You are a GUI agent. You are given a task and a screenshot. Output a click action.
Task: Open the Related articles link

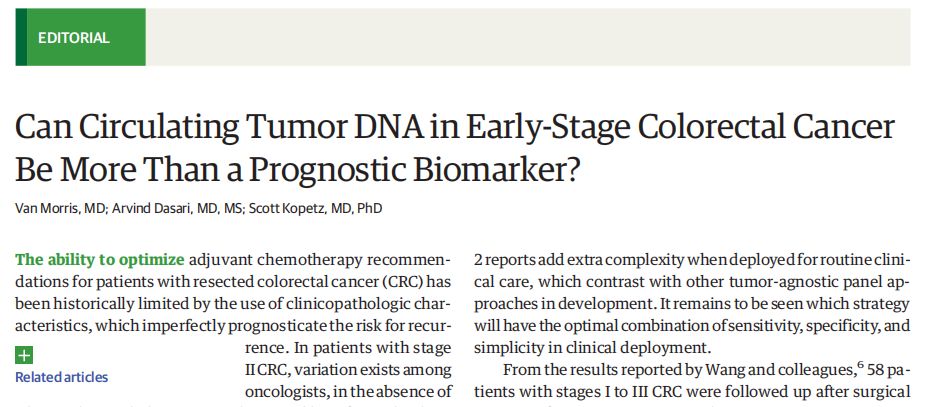[x=61, y=377]
